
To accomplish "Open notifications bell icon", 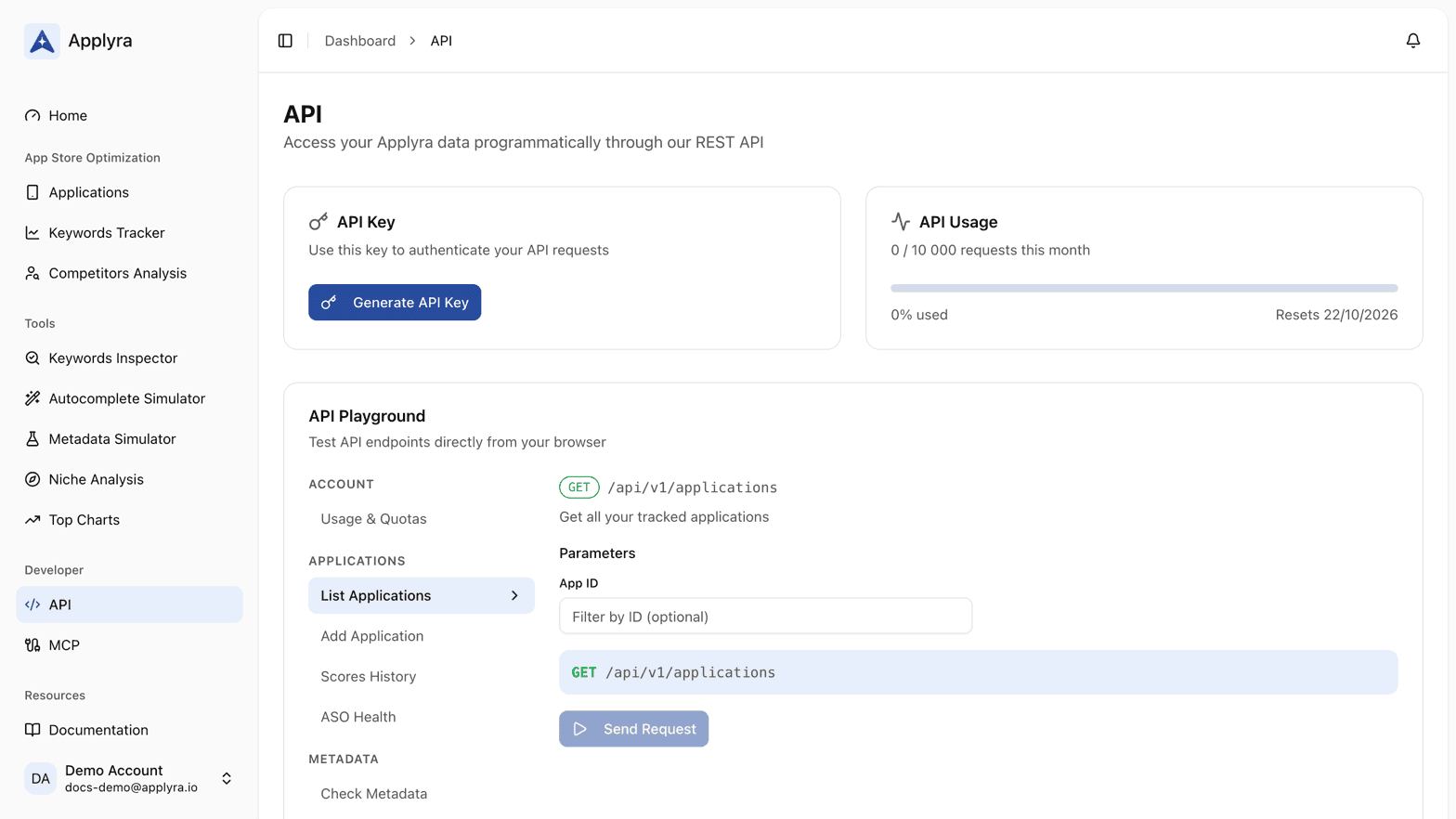I will tap(1412, 41).
